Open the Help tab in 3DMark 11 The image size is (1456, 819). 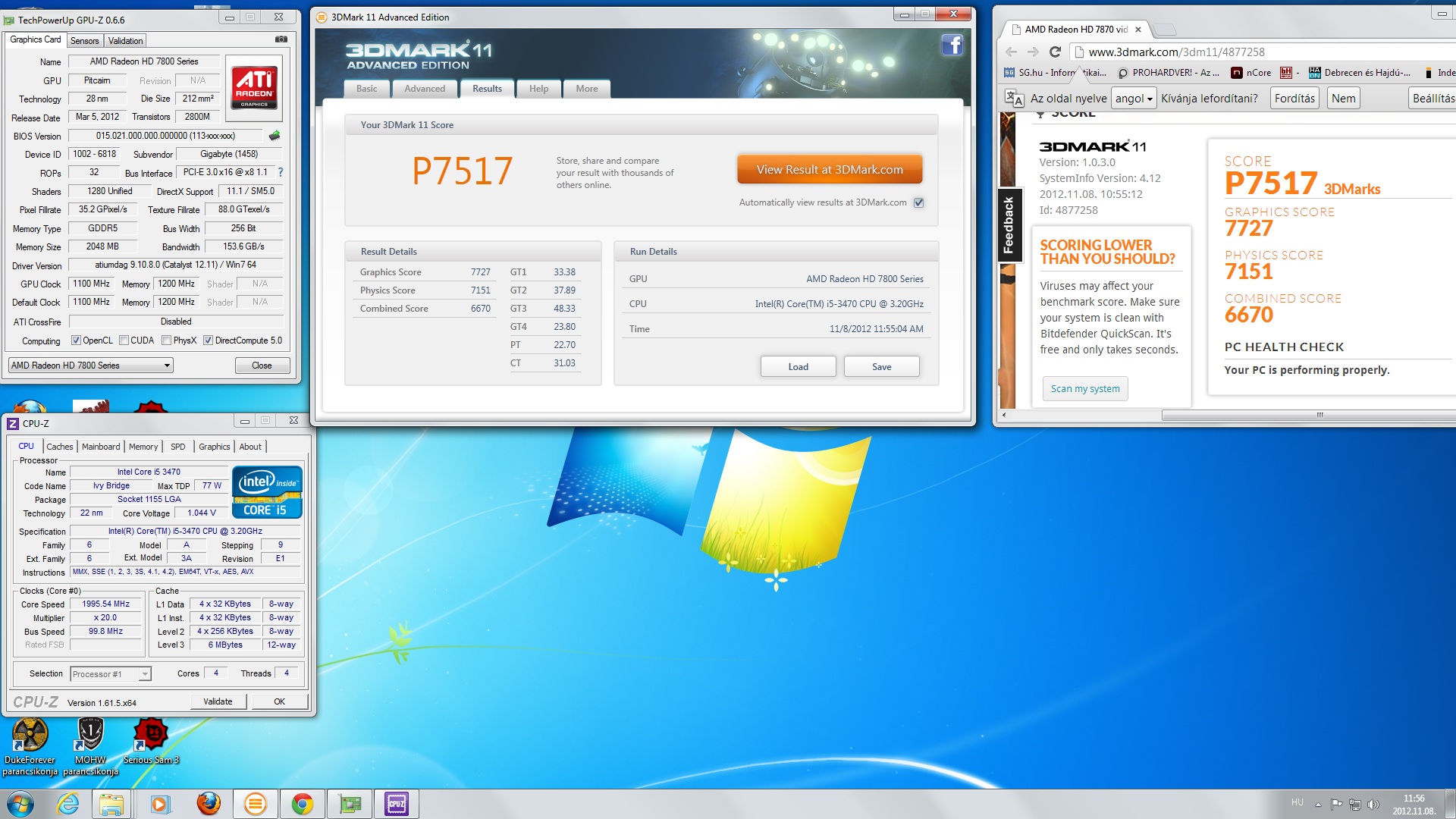(538, 89)
